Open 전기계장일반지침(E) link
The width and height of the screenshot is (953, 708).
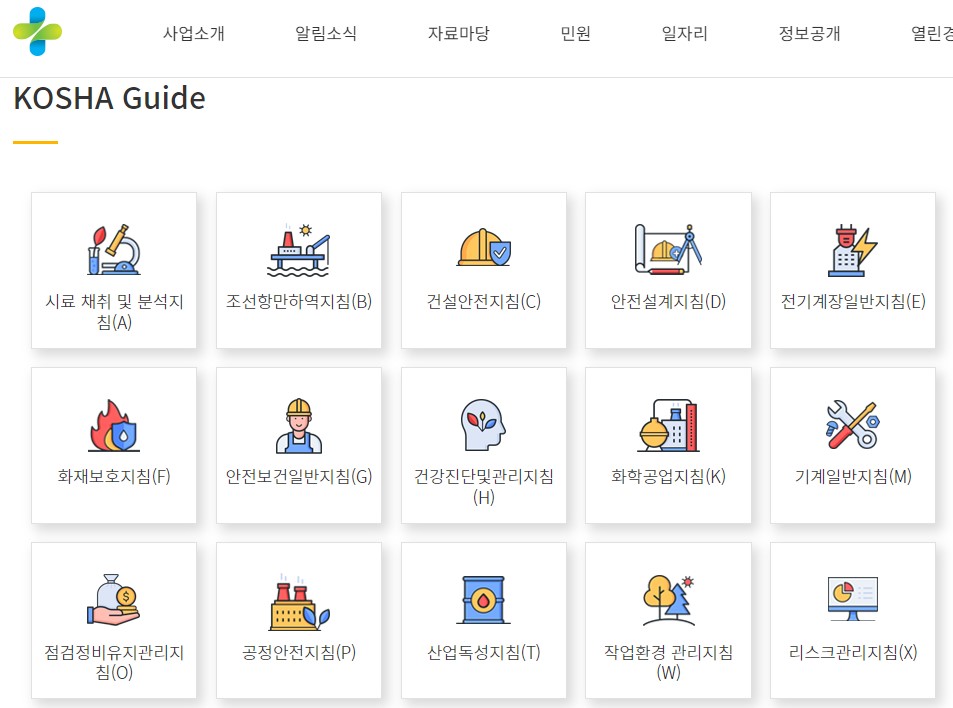853,301
